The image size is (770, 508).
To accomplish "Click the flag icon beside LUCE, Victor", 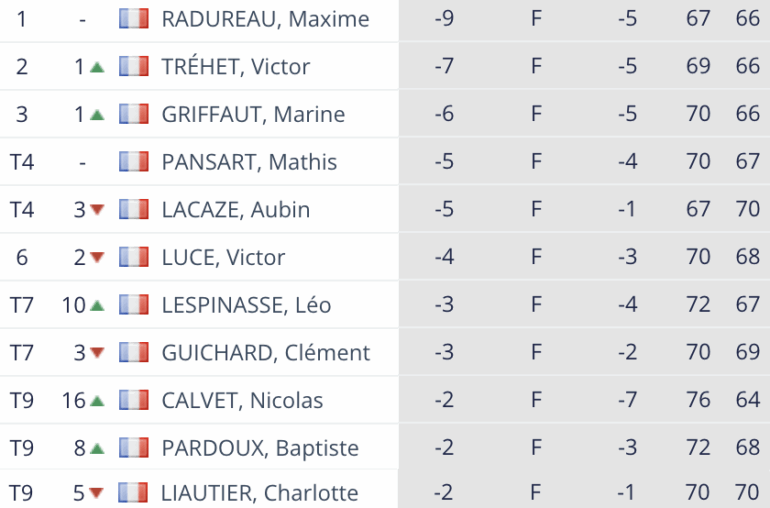I will [x=133, y=258].
